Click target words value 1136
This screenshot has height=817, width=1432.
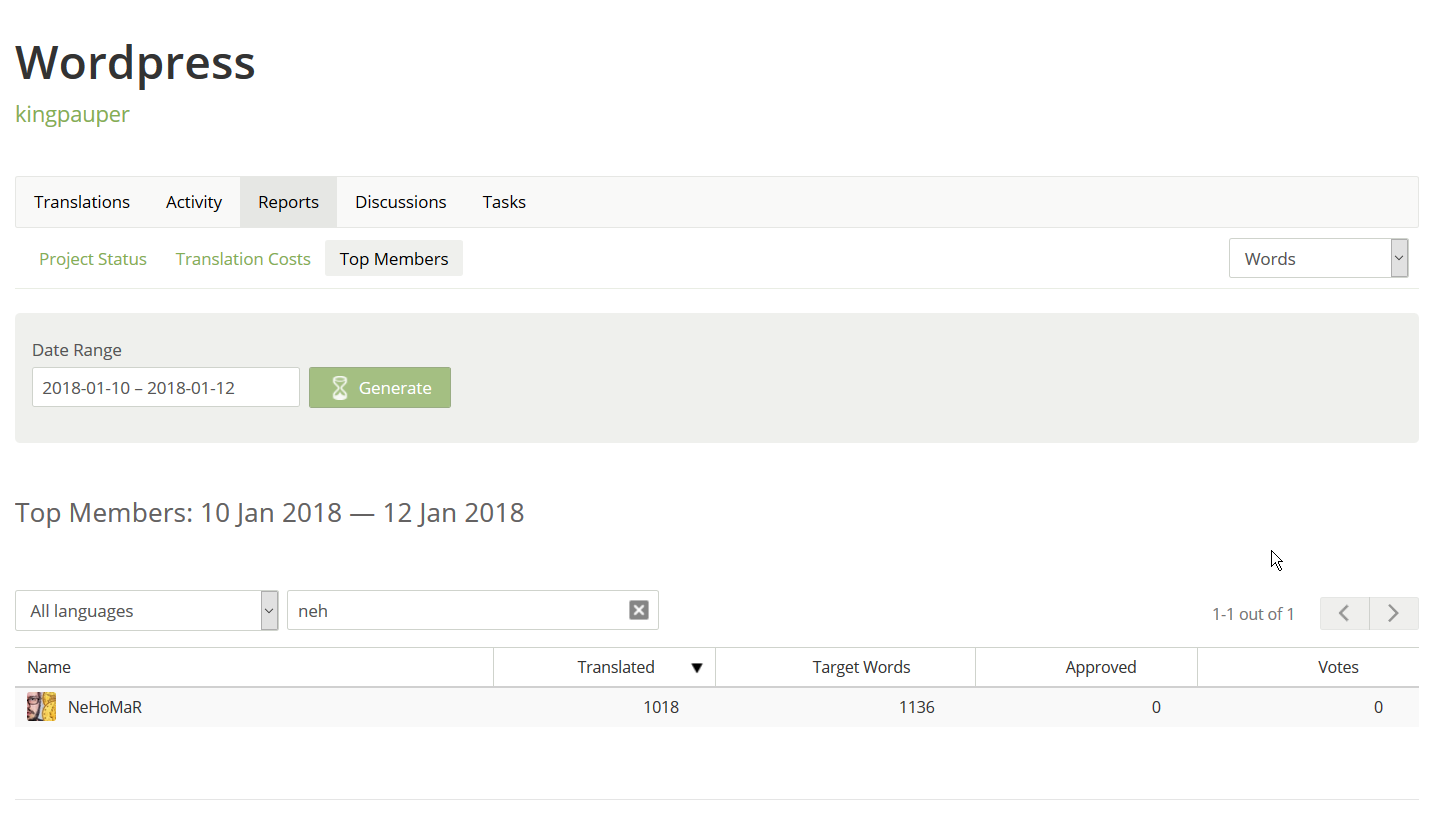[916, 707]
